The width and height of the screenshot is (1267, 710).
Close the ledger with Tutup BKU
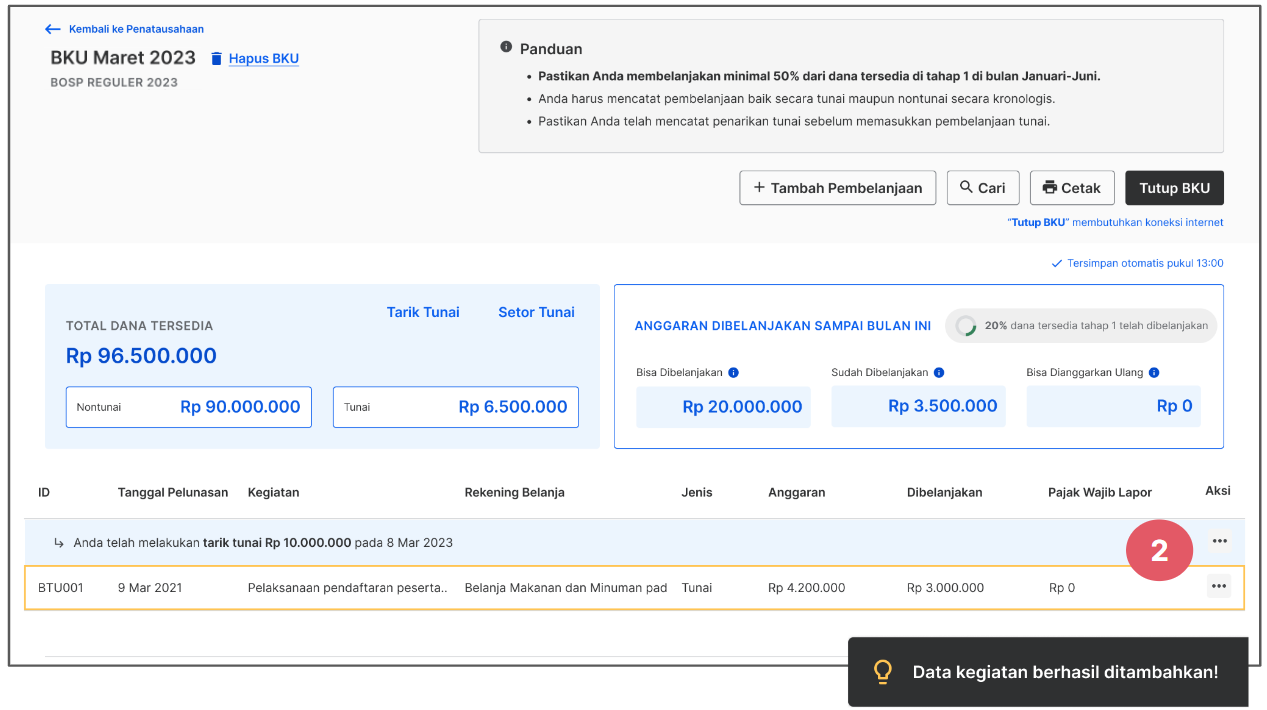pos(1174,188)
